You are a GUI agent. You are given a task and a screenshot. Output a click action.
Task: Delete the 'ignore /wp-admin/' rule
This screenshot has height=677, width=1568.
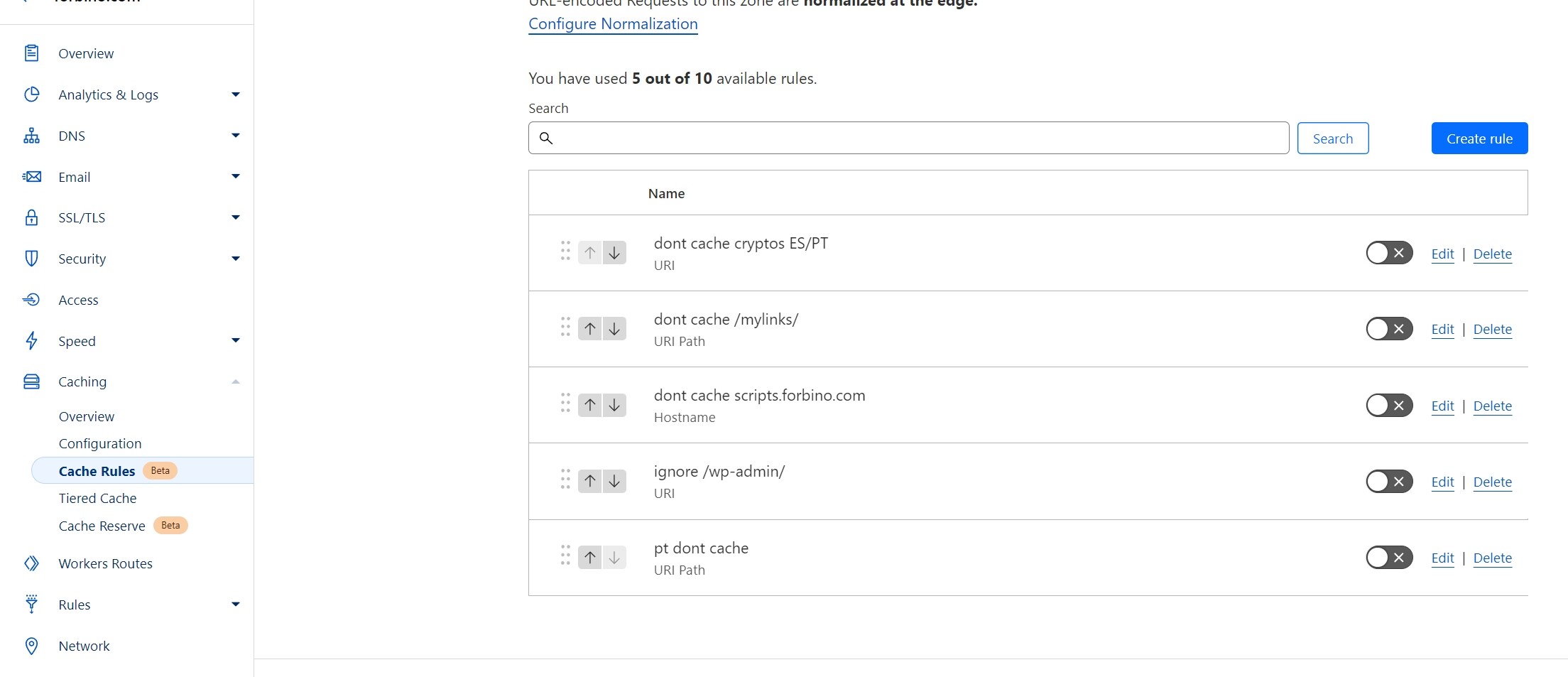click(1492, 482)
